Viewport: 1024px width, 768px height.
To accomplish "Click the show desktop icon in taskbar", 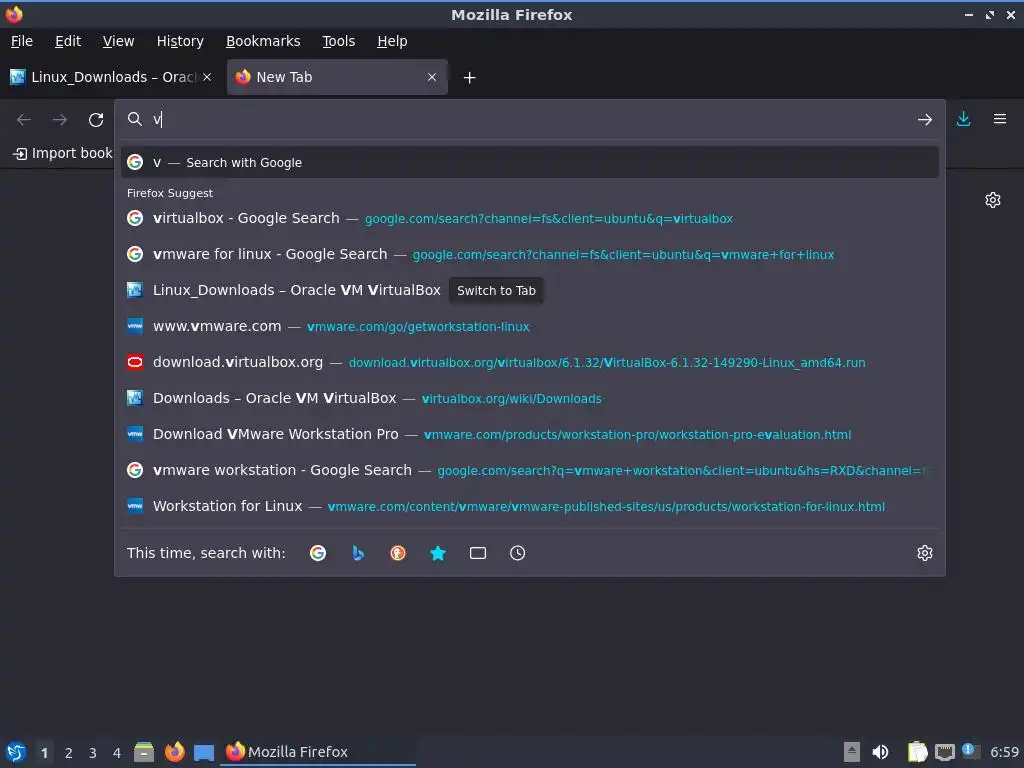I will (204, 752).
